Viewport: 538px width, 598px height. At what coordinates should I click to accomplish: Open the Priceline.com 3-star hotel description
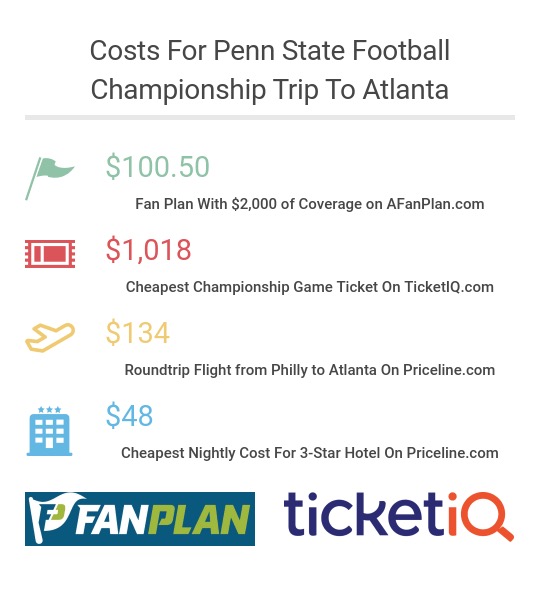point(310,453)
